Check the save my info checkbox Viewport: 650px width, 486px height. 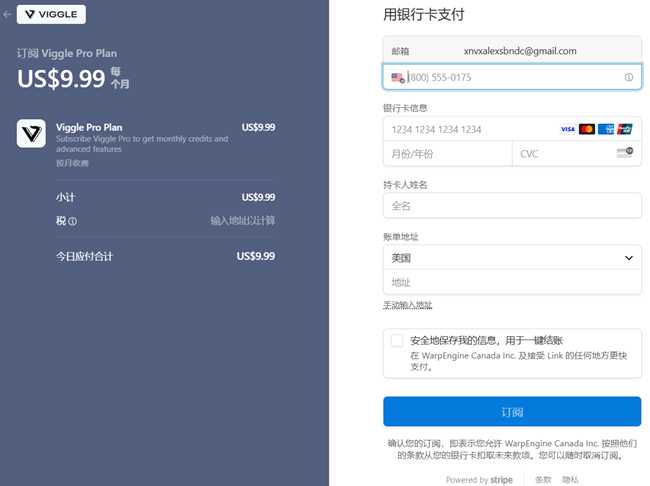[397, 340]
